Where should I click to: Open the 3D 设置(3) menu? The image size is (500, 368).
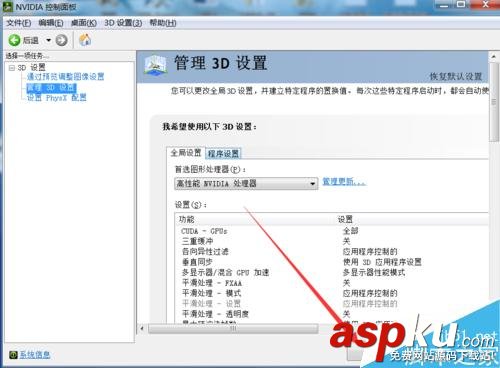coord(123,23)
